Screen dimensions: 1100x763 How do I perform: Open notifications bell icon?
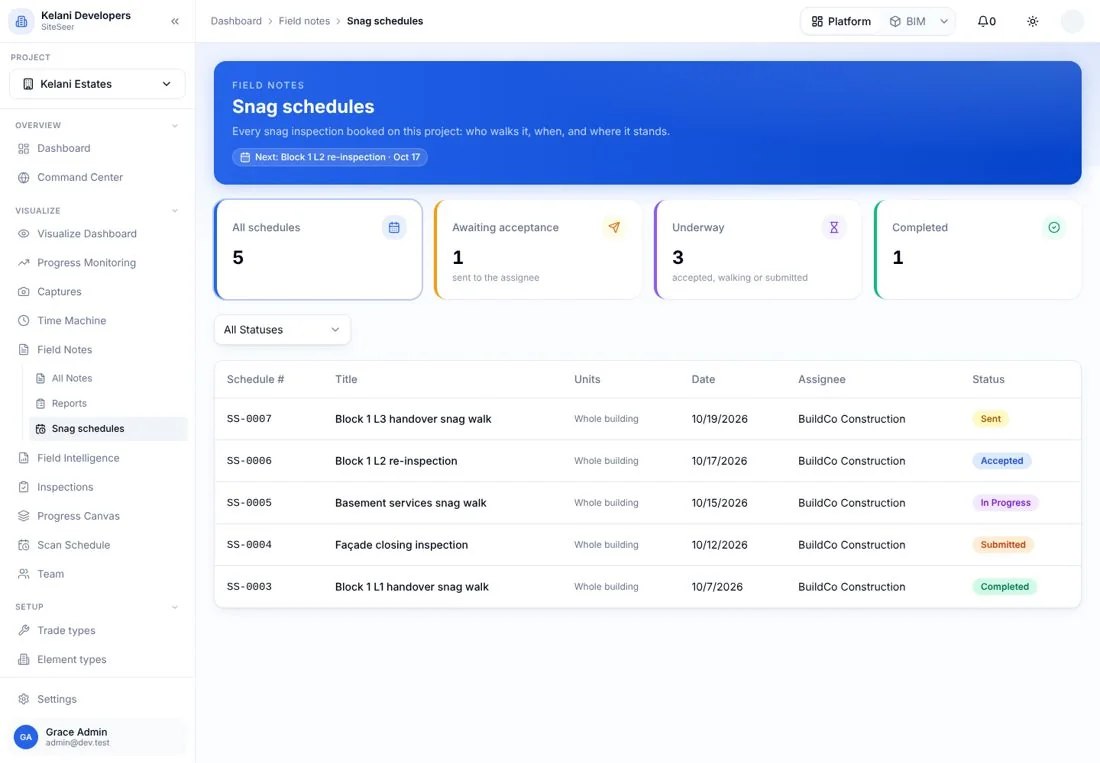point(986,21)
